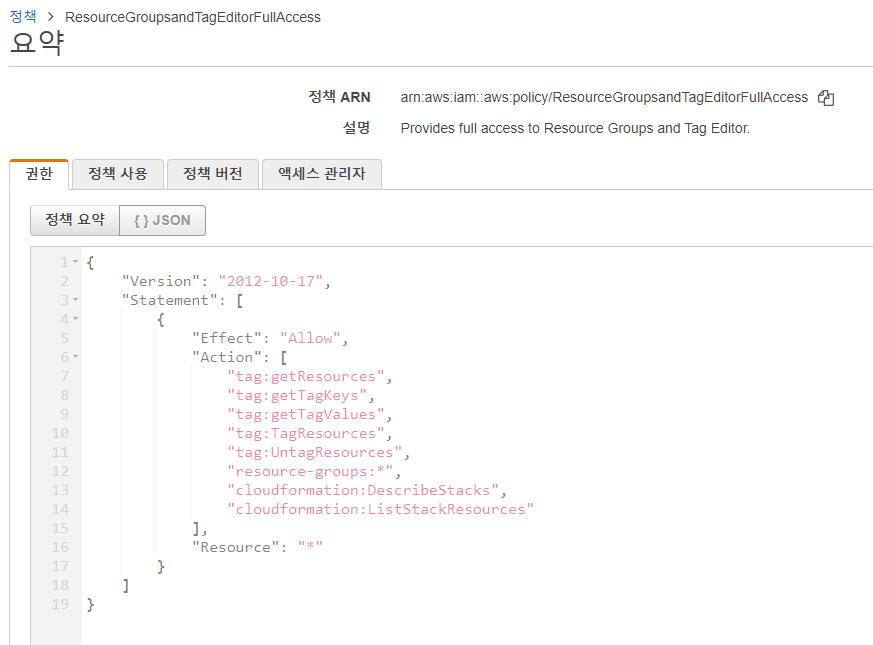Click the "Statement" key in the JSON
This screenshot has height=645, width=873.
(x=170, y=300)
